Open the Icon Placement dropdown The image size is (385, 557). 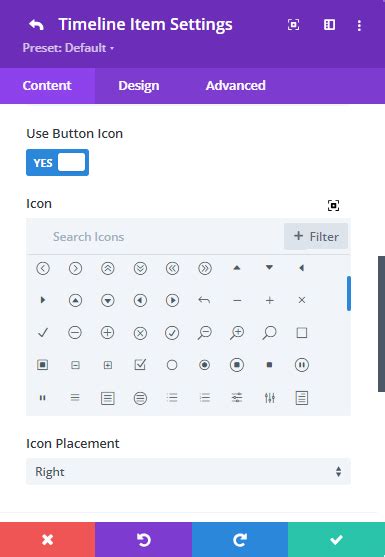click(188, 472)
